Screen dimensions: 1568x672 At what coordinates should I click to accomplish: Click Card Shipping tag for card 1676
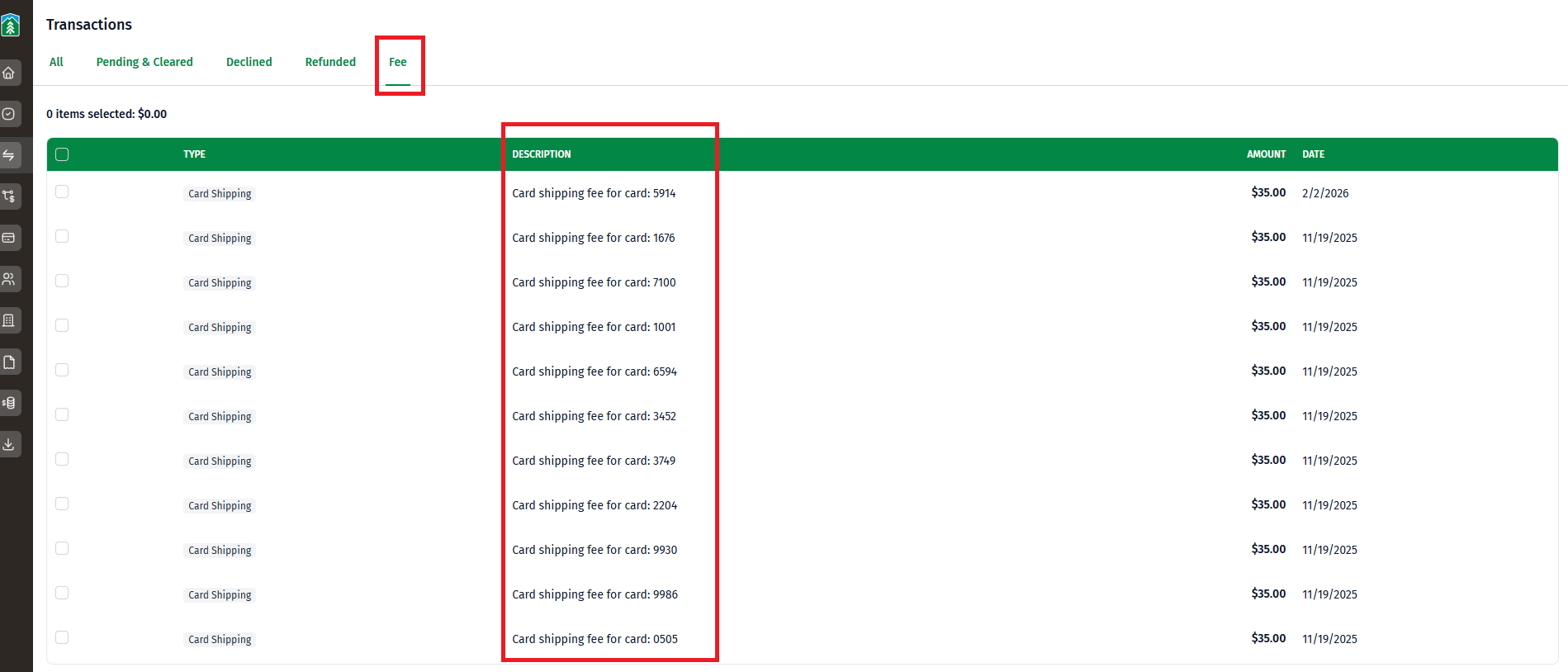tap(220, 239)
